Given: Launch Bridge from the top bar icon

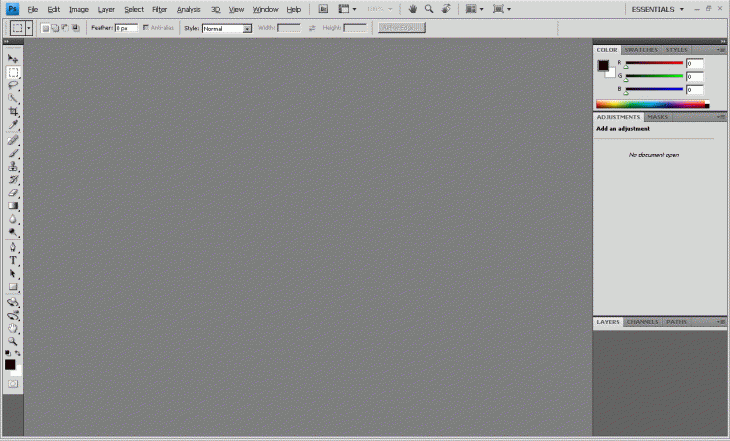Looking at the screenshot, I should 323,9.
